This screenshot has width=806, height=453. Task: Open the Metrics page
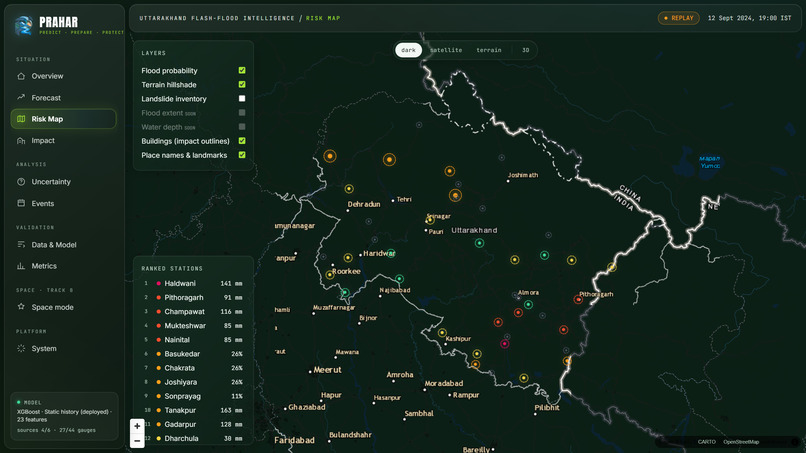(x=63, y=266)
